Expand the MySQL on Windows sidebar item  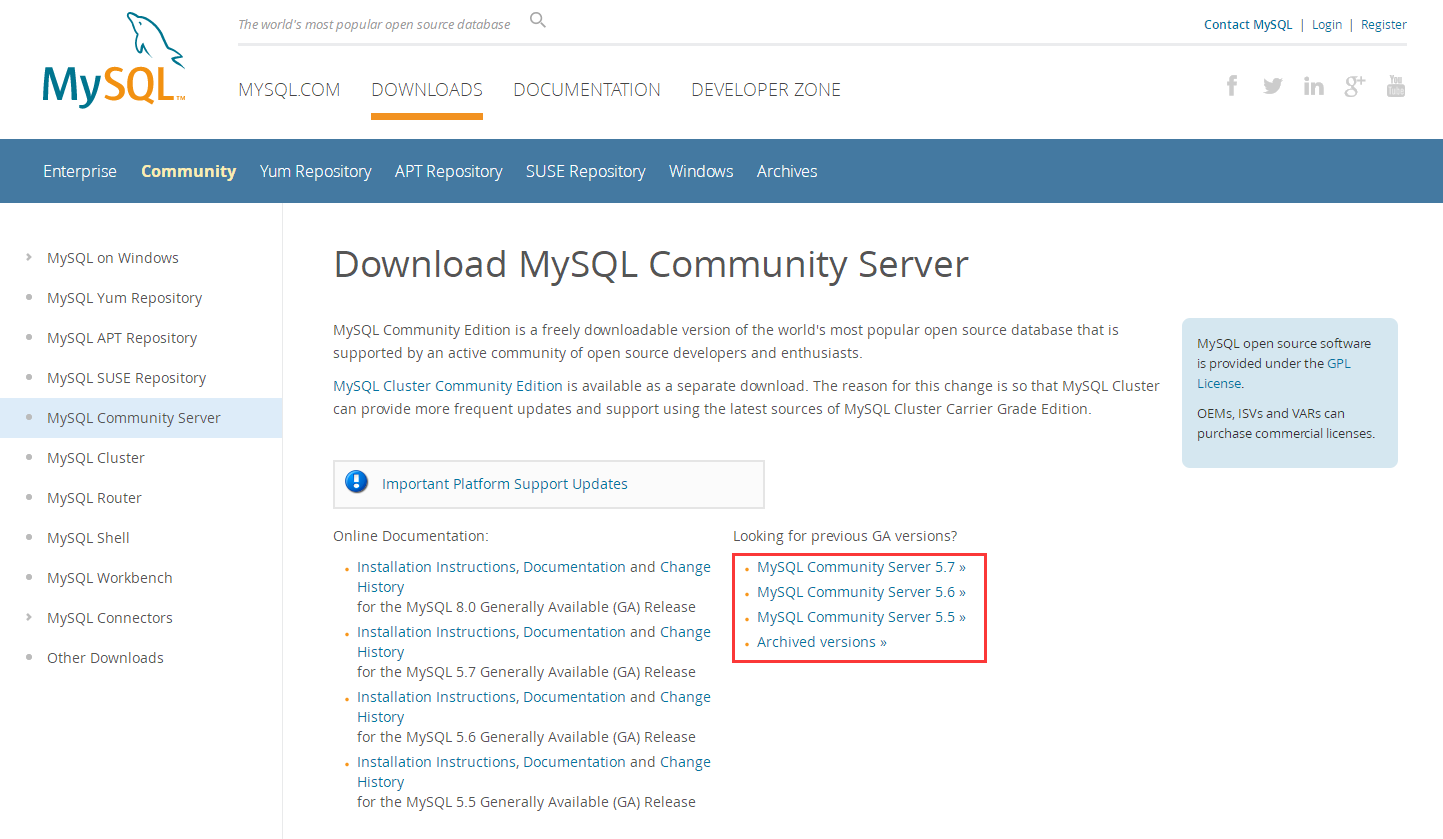(29, 258)
